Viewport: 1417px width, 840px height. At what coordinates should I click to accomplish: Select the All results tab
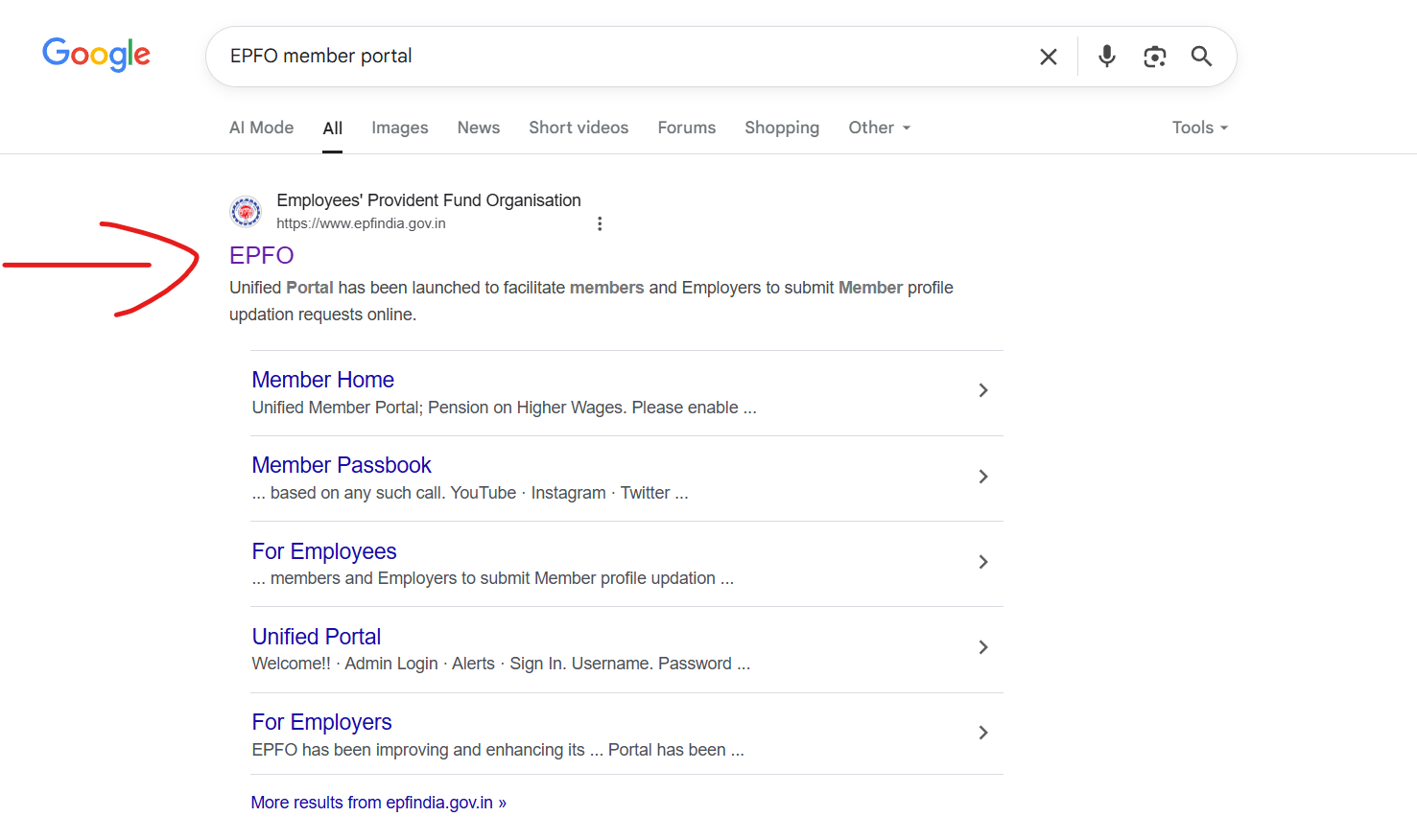tap(333, 128)
